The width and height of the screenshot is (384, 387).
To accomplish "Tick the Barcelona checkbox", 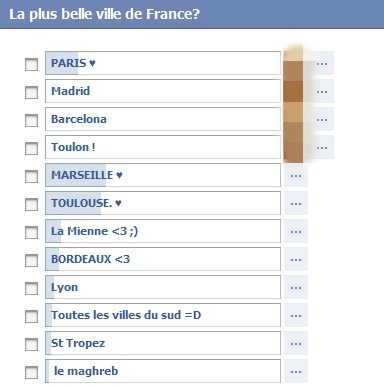I will [31, 120].
